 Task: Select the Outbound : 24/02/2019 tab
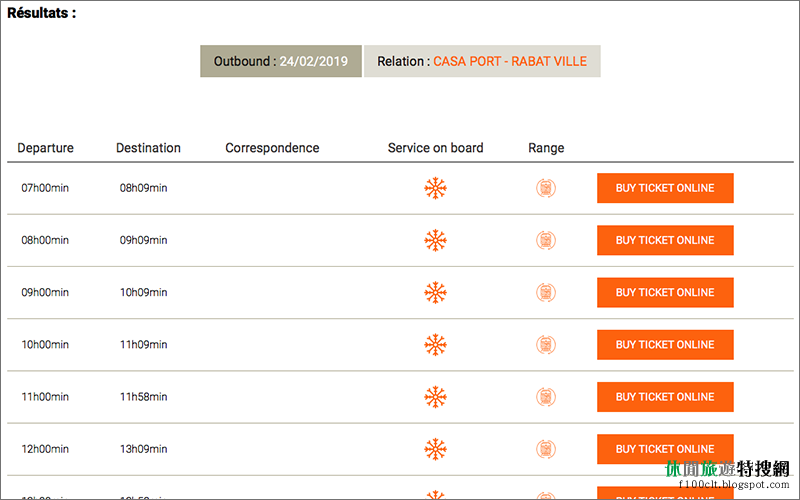(281, 61)
